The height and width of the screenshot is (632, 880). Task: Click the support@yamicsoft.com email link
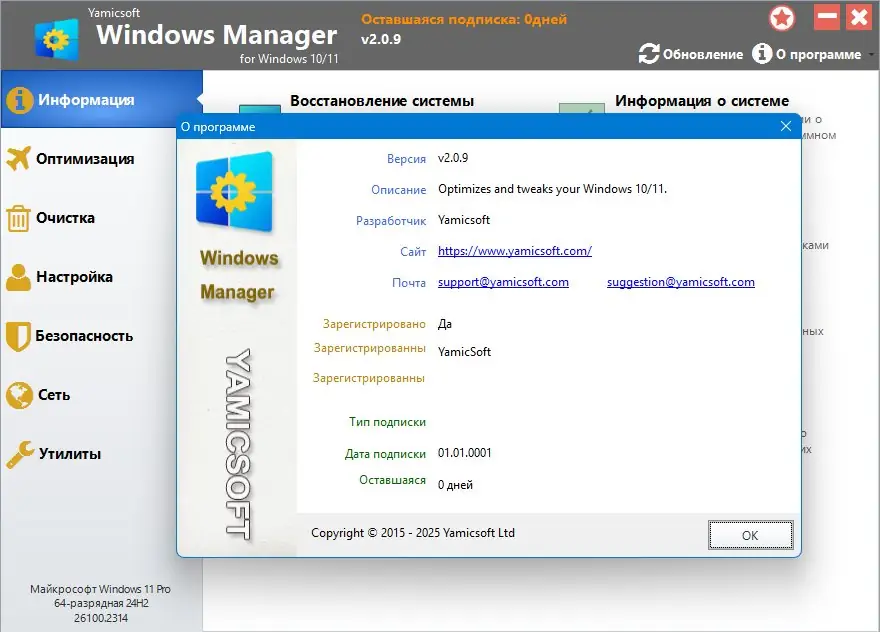click(503, 282)
